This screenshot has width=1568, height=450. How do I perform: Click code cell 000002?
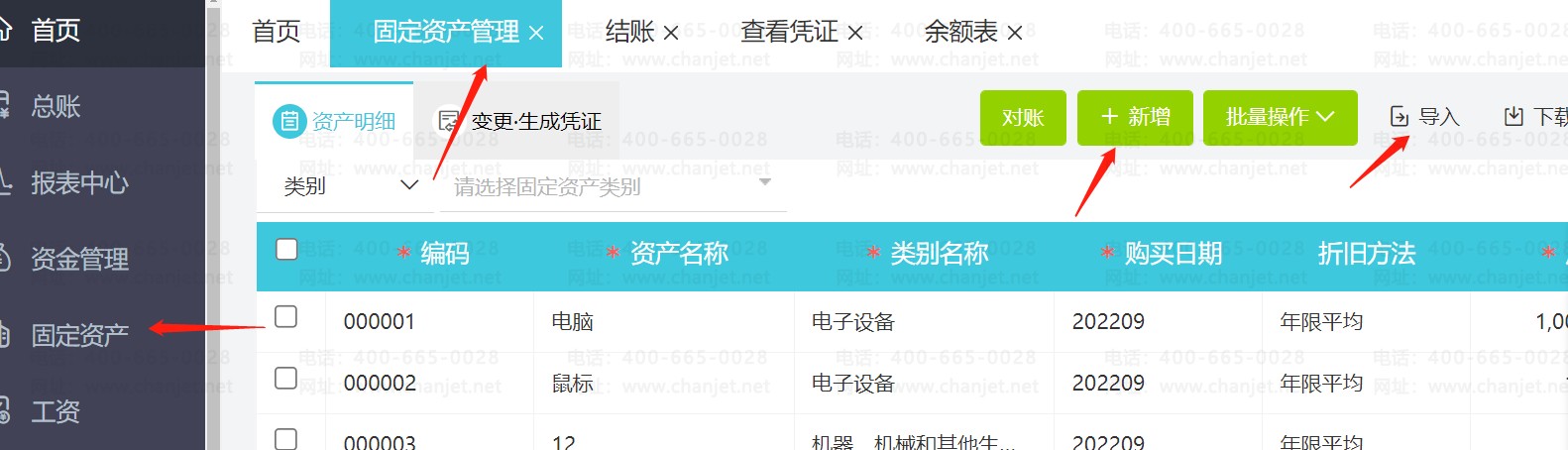[380, 384]
